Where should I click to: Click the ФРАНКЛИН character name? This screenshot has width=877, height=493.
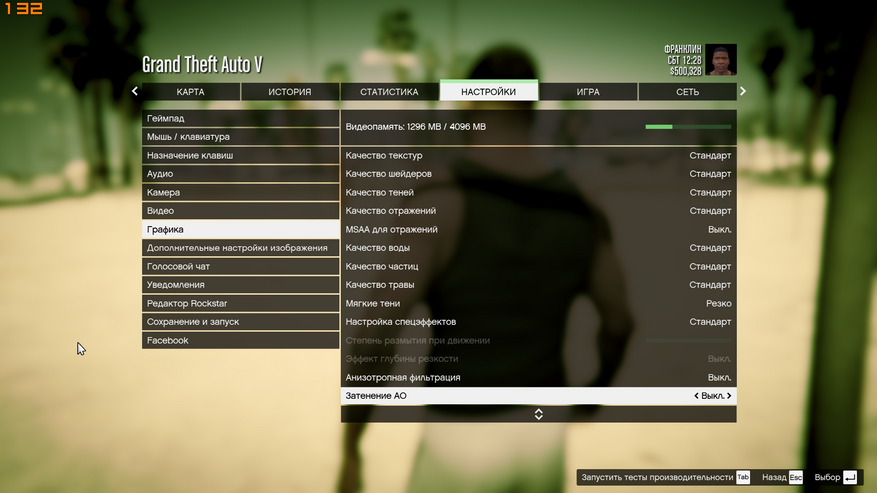(682, 49)
